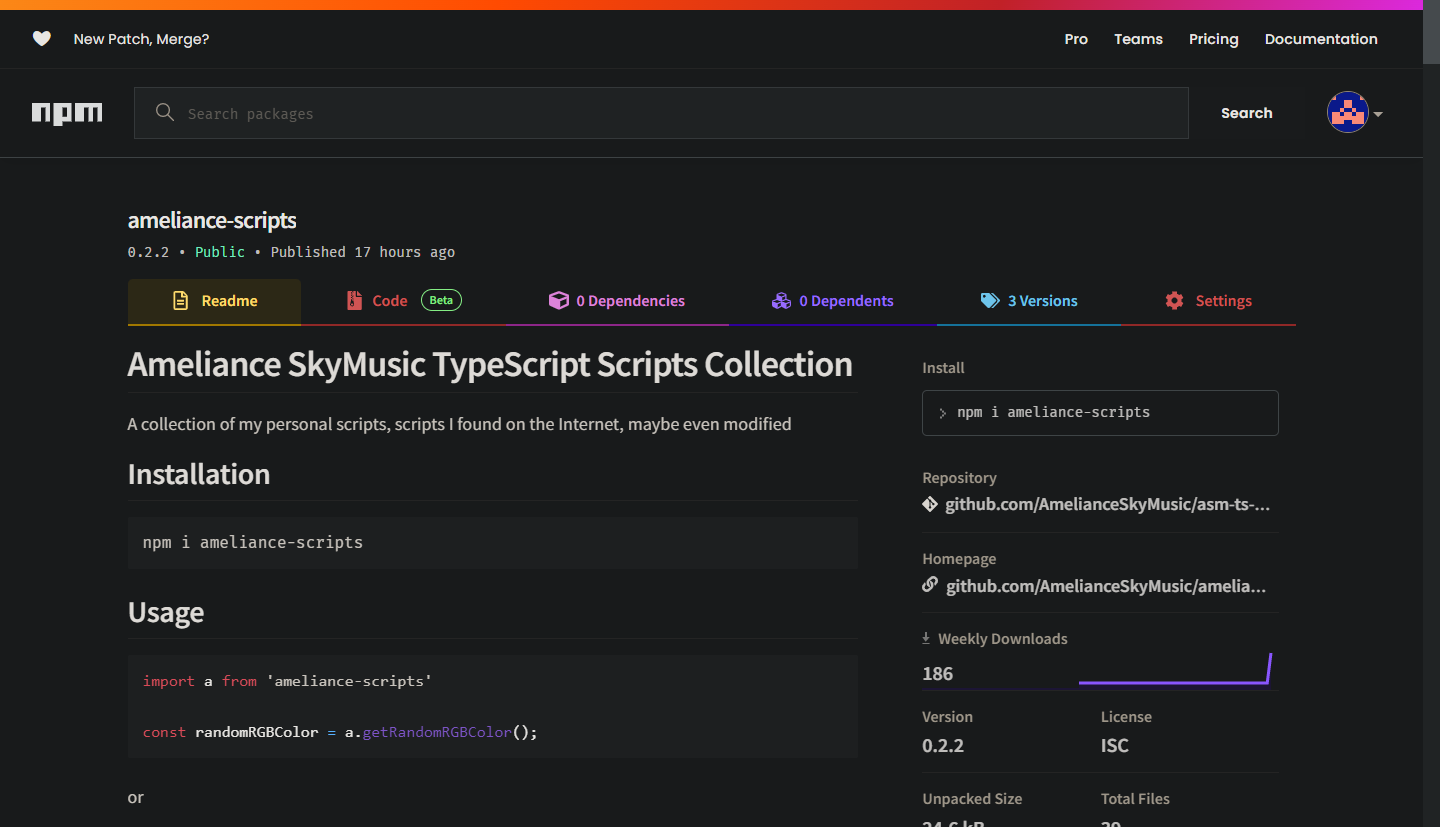The image size is (1440, 827).
Task: Click the Settings gear icon
Action: [x=1174, y=301]
